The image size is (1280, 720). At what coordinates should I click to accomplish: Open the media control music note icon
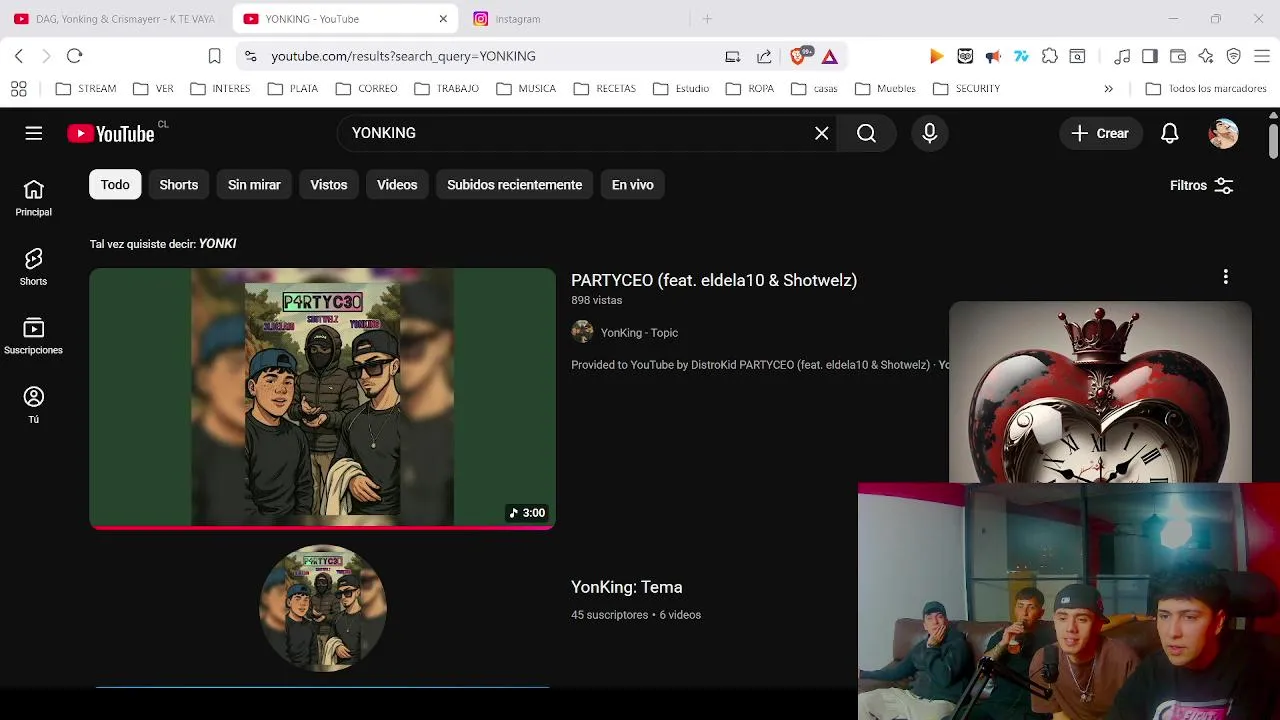pos(1122,56)
